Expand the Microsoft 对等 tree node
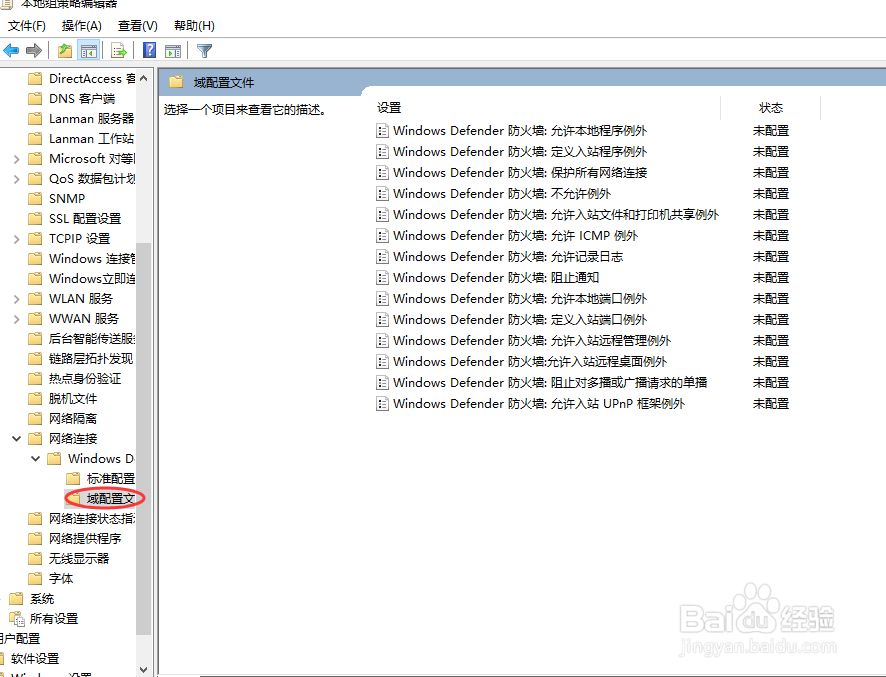The image size is (886, 677). [16, 159]
